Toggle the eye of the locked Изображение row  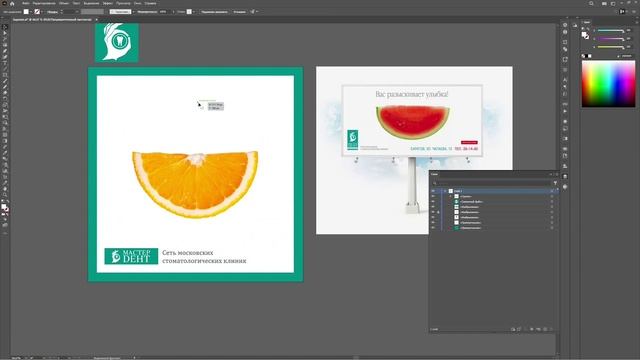433,212
